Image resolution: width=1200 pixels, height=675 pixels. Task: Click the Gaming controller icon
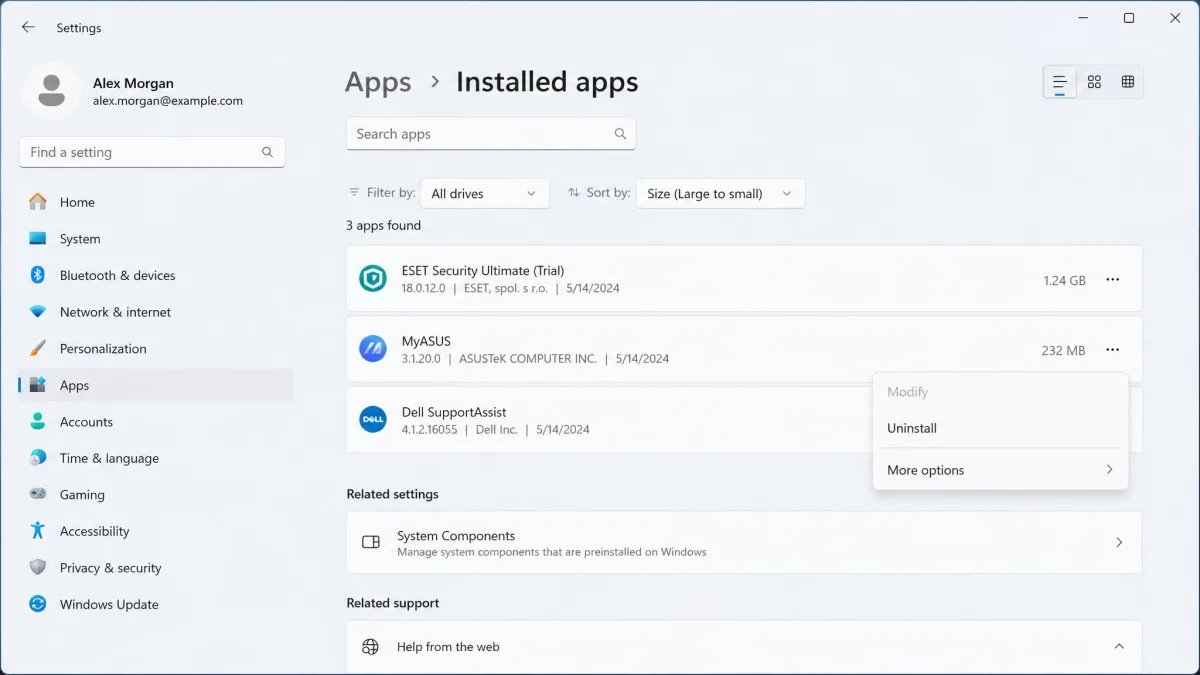click(x=38, y=495)
